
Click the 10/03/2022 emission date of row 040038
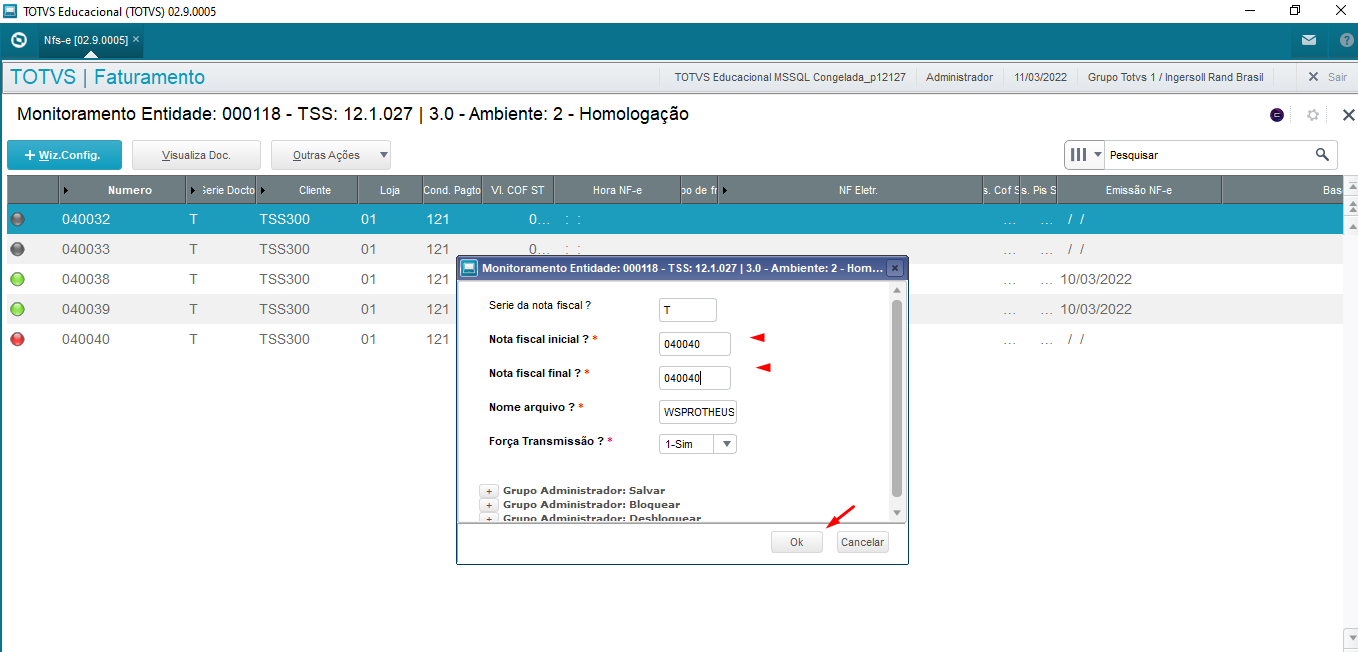pyautogui.click(x=1096, y=279)
